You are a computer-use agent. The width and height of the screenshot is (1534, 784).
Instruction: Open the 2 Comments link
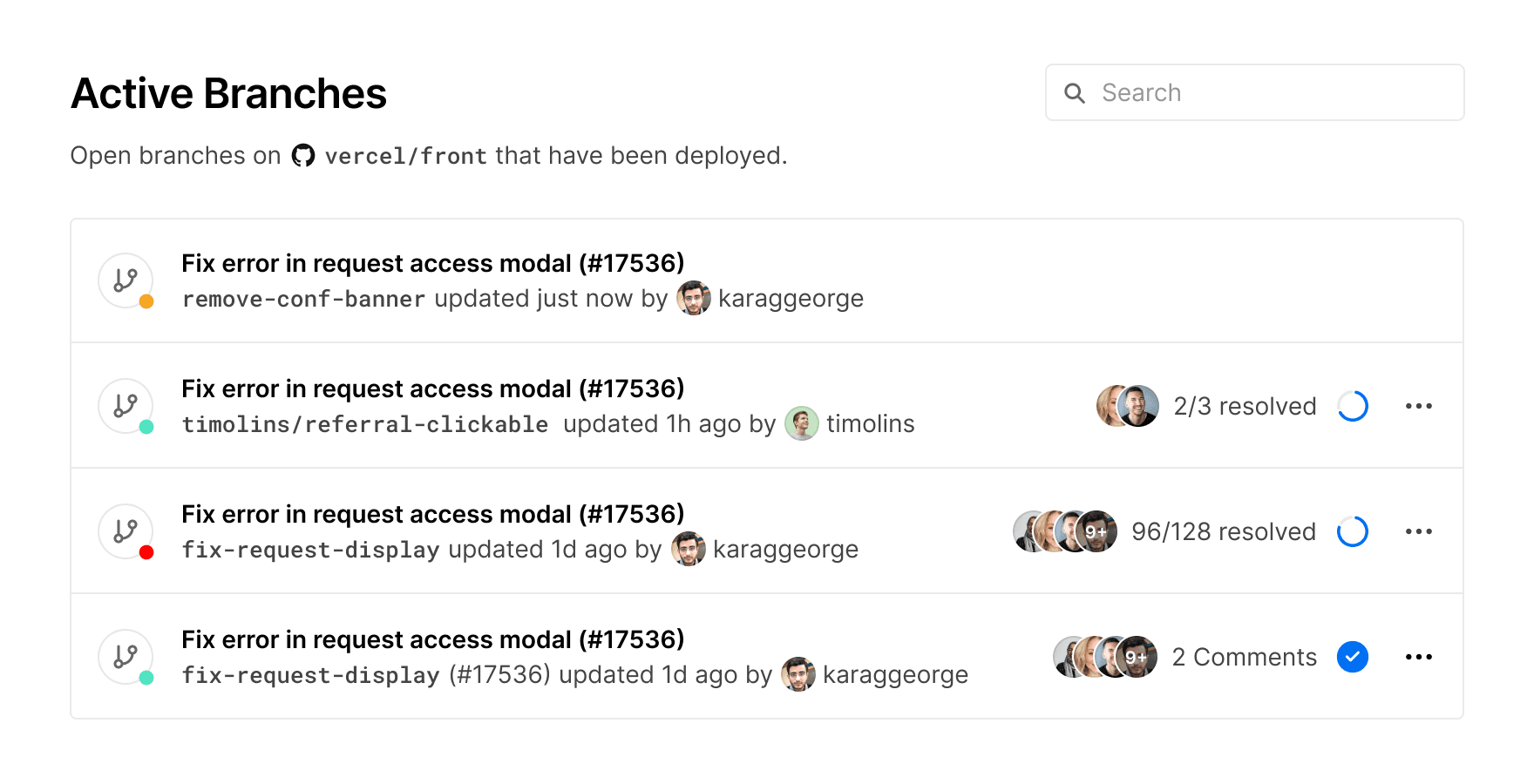(1244, 657)
